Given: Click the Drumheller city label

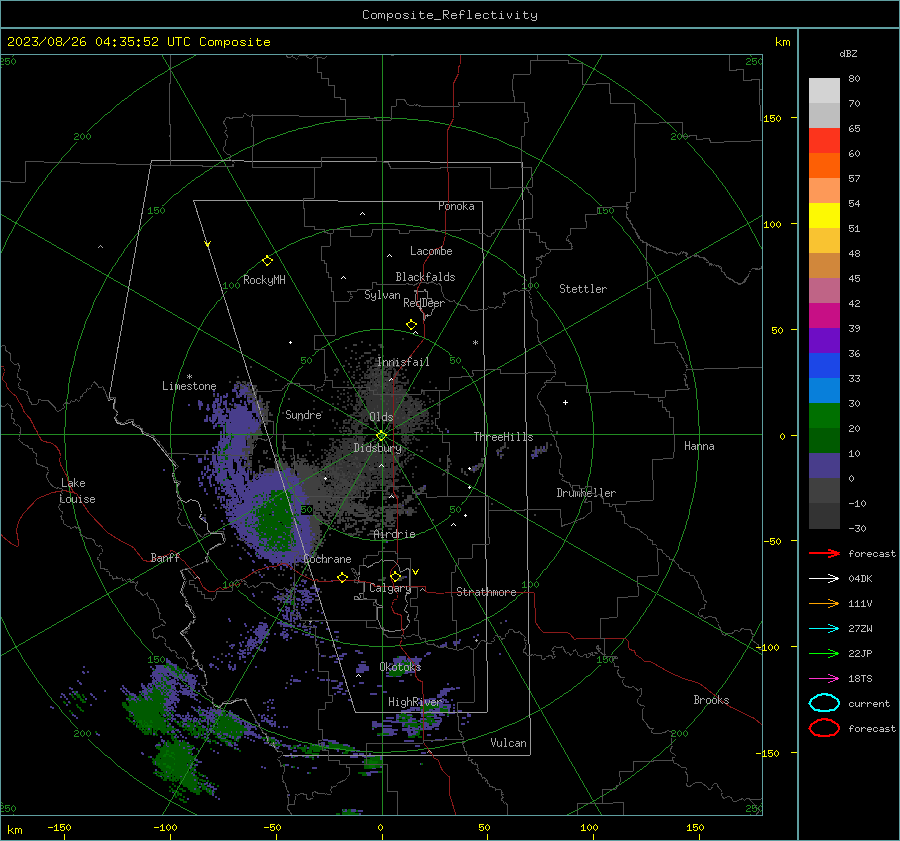Looking at the screenshot, I should [x=586, y=493].
